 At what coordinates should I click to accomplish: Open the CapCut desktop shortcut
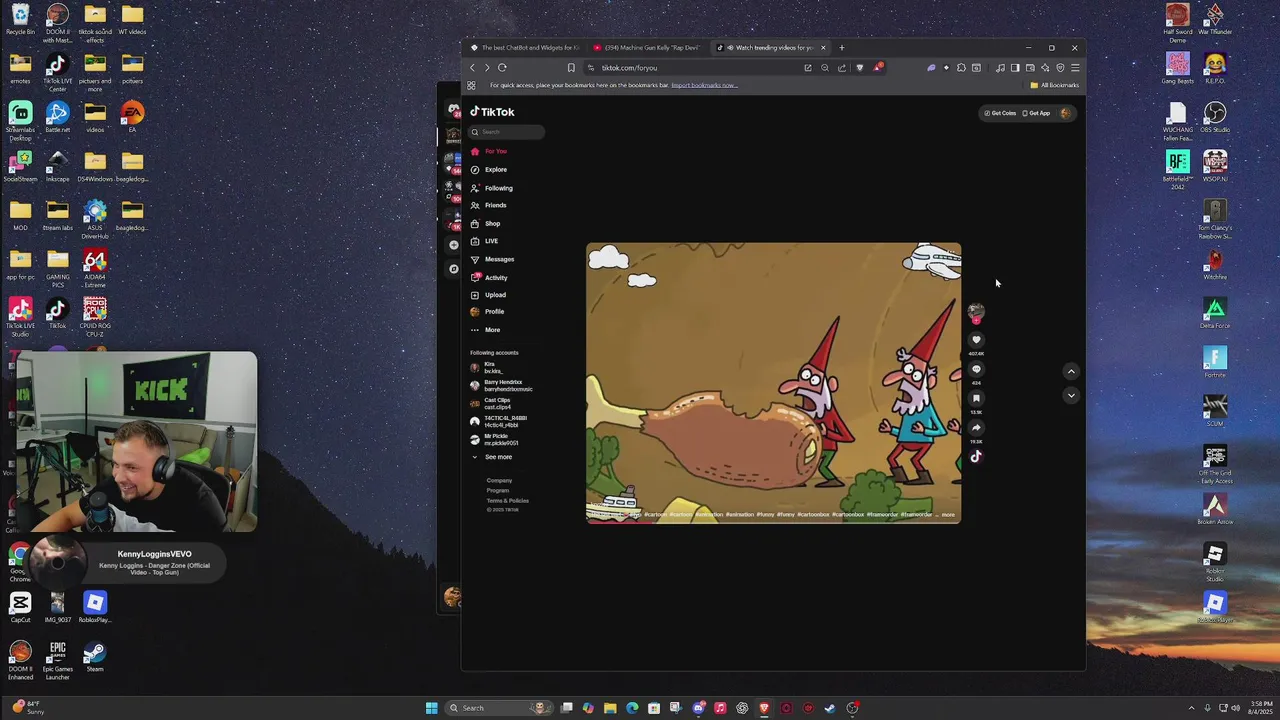point(20,607)
